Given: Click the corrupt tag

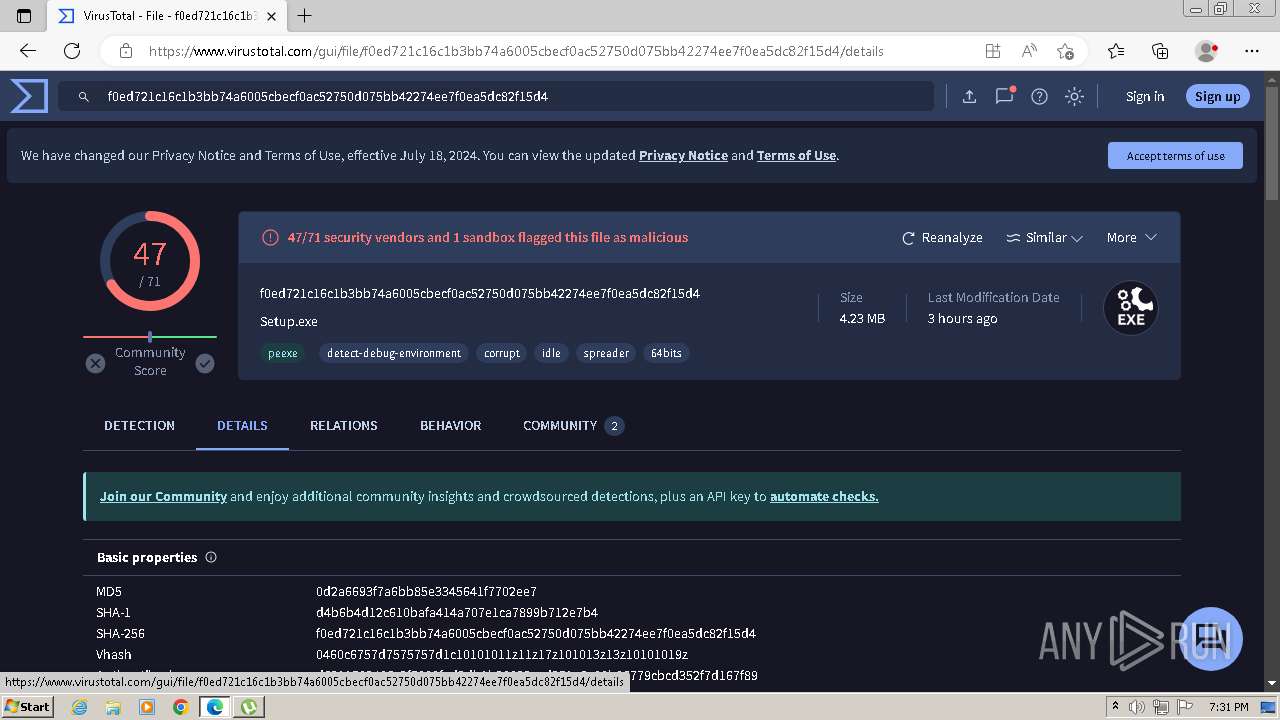Looking at the screenshot, I should tap(502, 353).
